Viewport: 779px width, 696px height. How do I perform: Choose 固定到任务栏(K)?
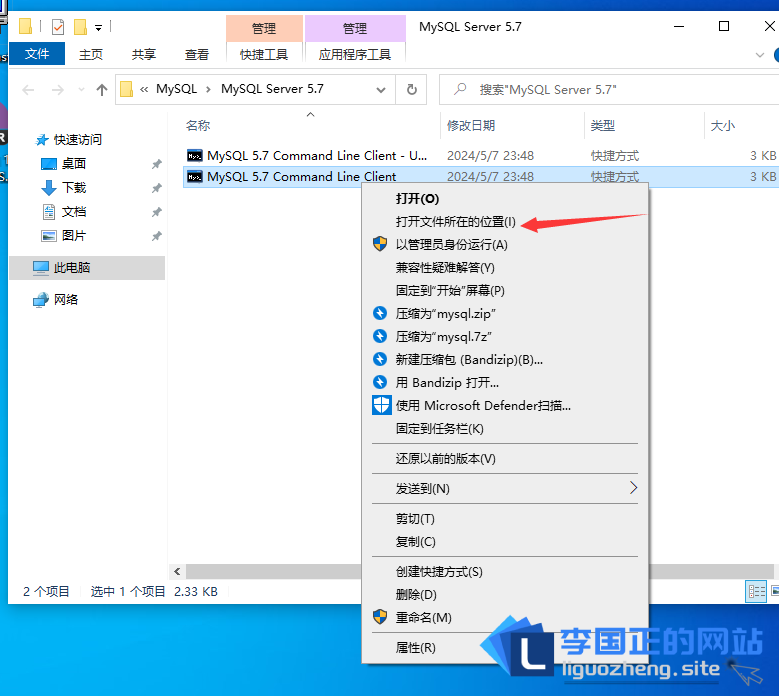click(505, 429)
